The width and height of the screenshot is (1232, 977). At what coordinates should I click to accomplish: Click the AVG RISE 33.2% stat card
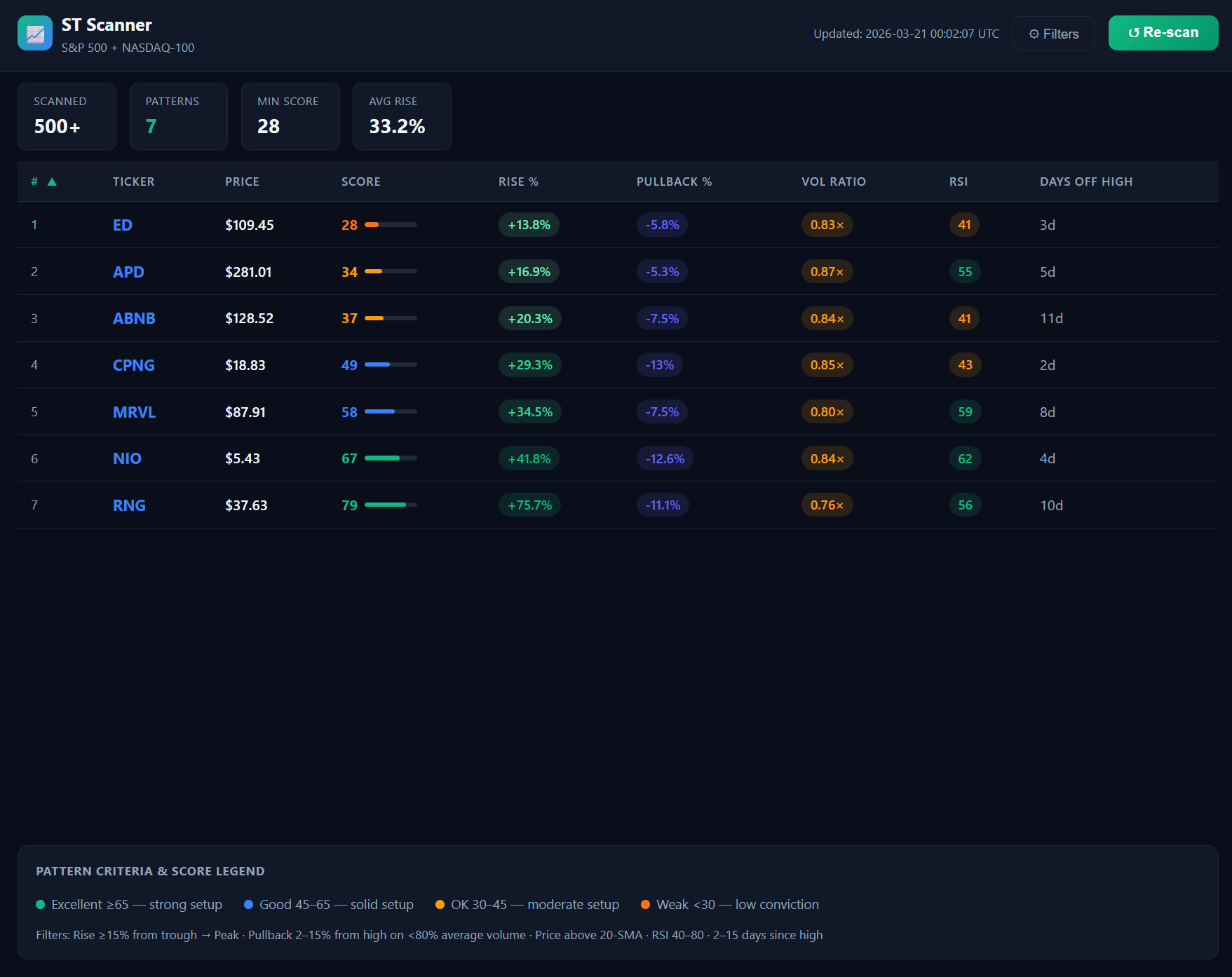(x=402, y=116)
